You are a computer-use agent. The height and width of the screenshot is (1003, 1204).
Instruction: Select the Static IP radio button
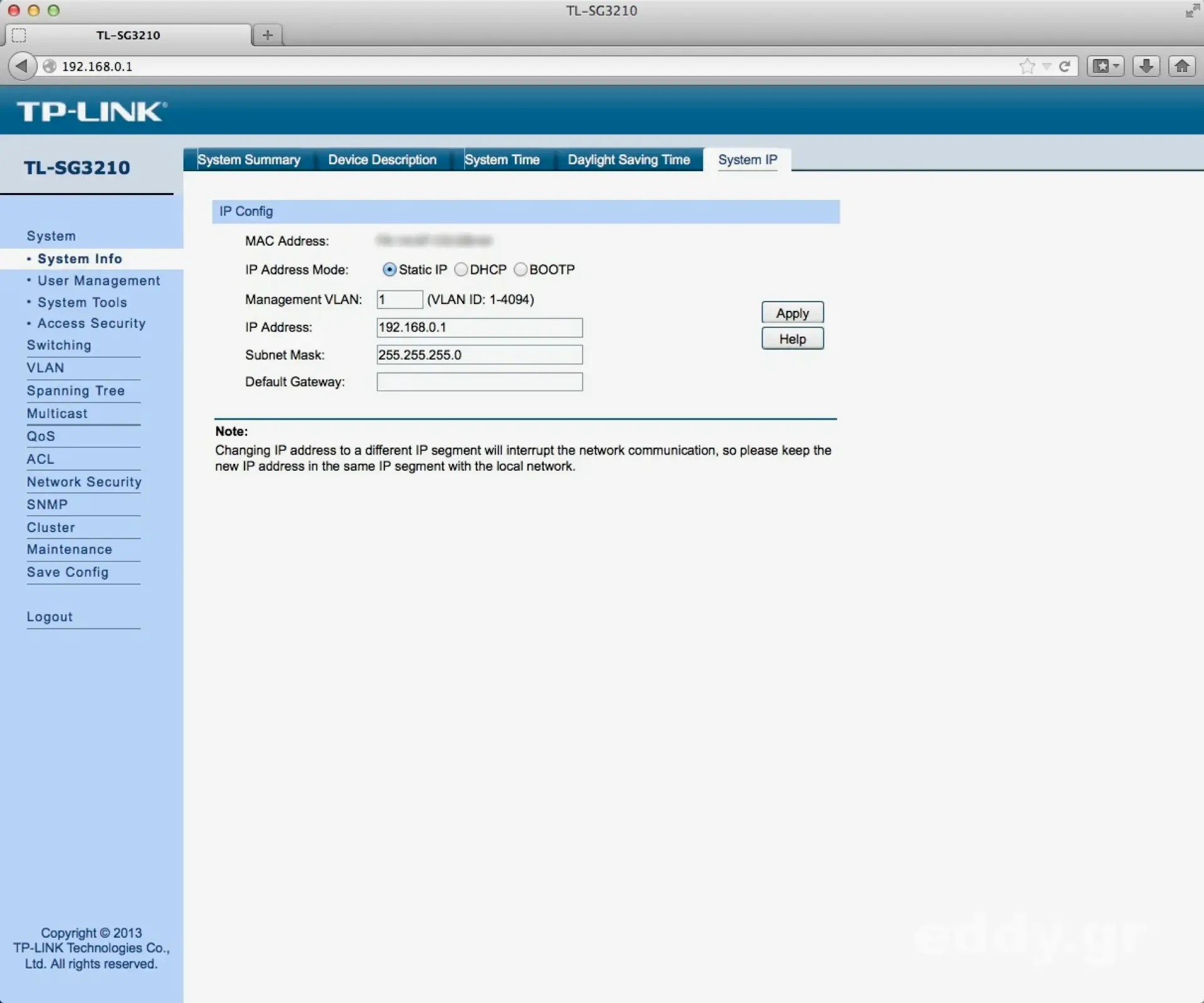[x=389, y=270]
